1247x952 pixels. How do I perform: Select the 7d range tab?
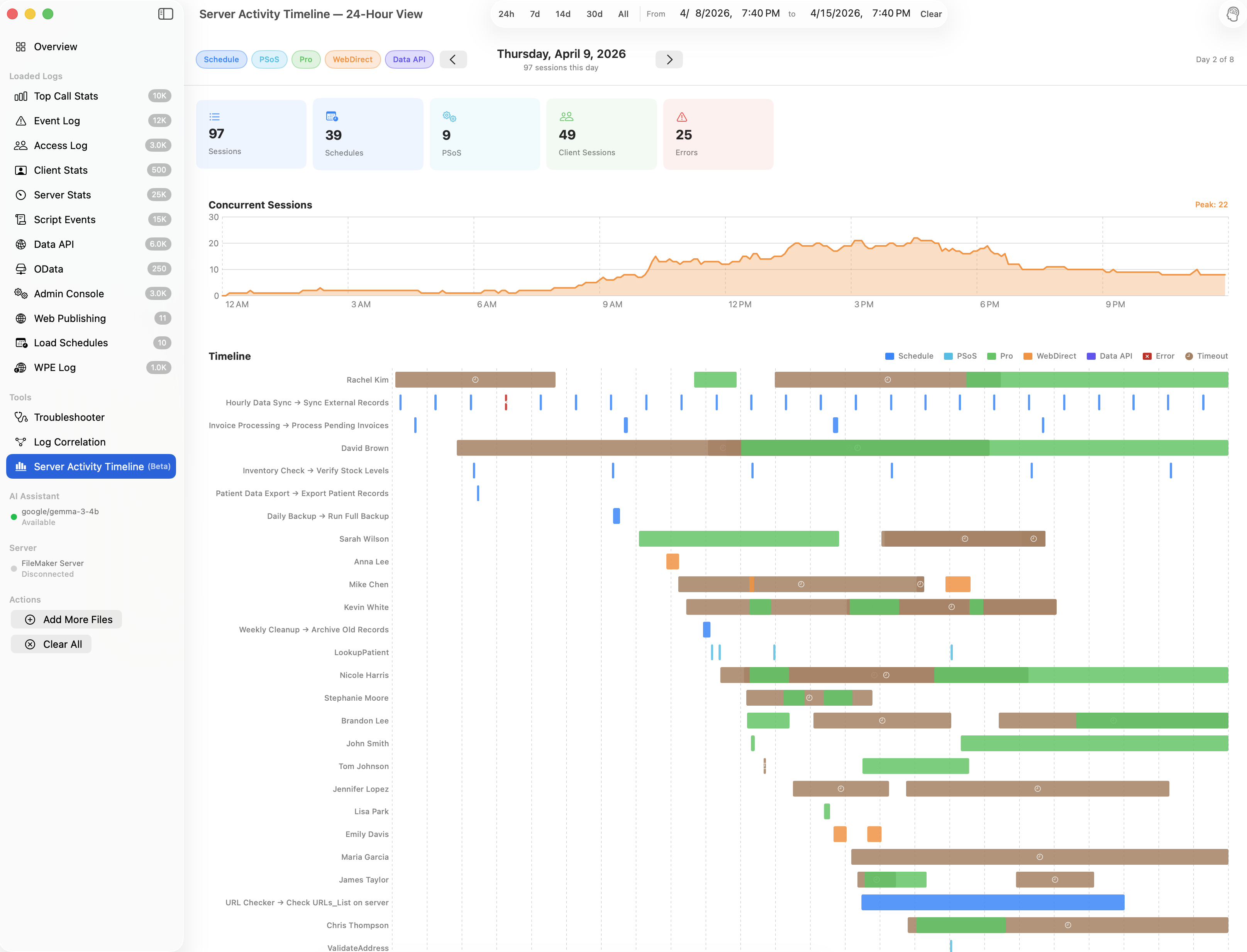coord(534,14)
